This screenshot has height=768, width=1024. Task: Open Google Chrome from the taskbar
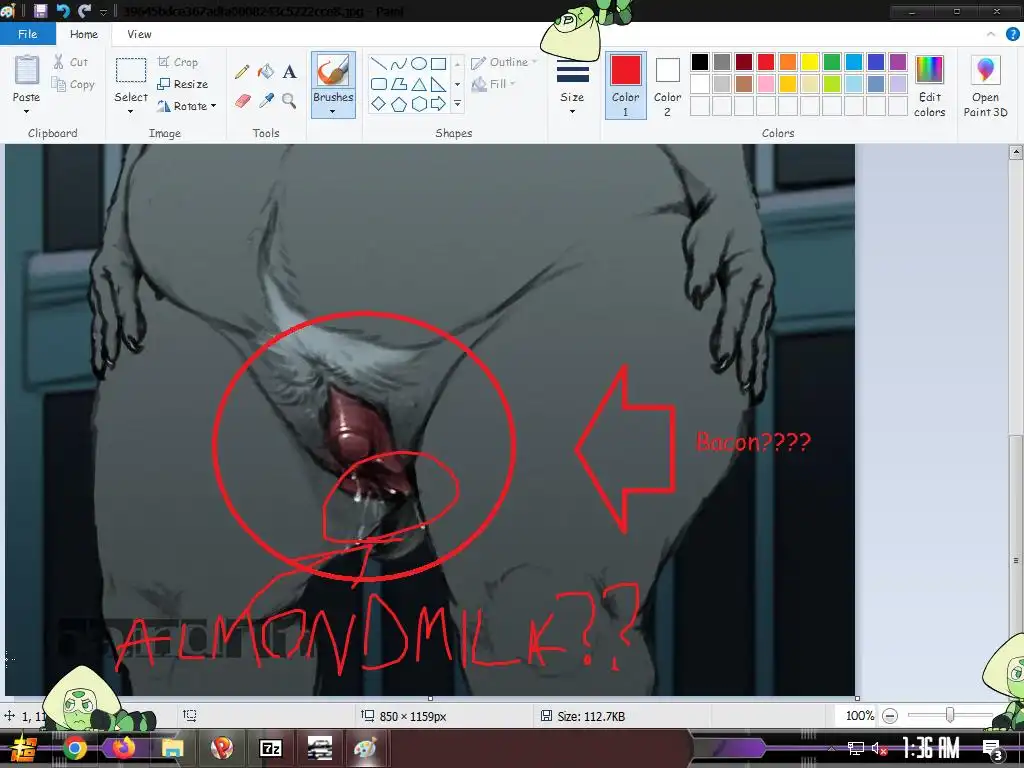[74, 748]
